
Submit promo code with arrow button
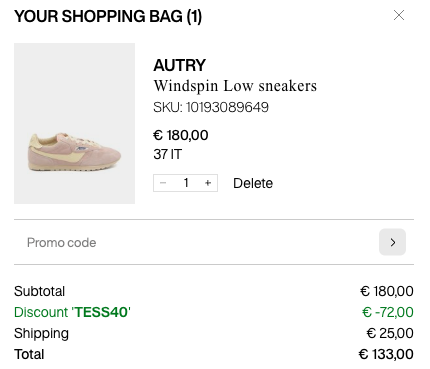pos(392,242)
